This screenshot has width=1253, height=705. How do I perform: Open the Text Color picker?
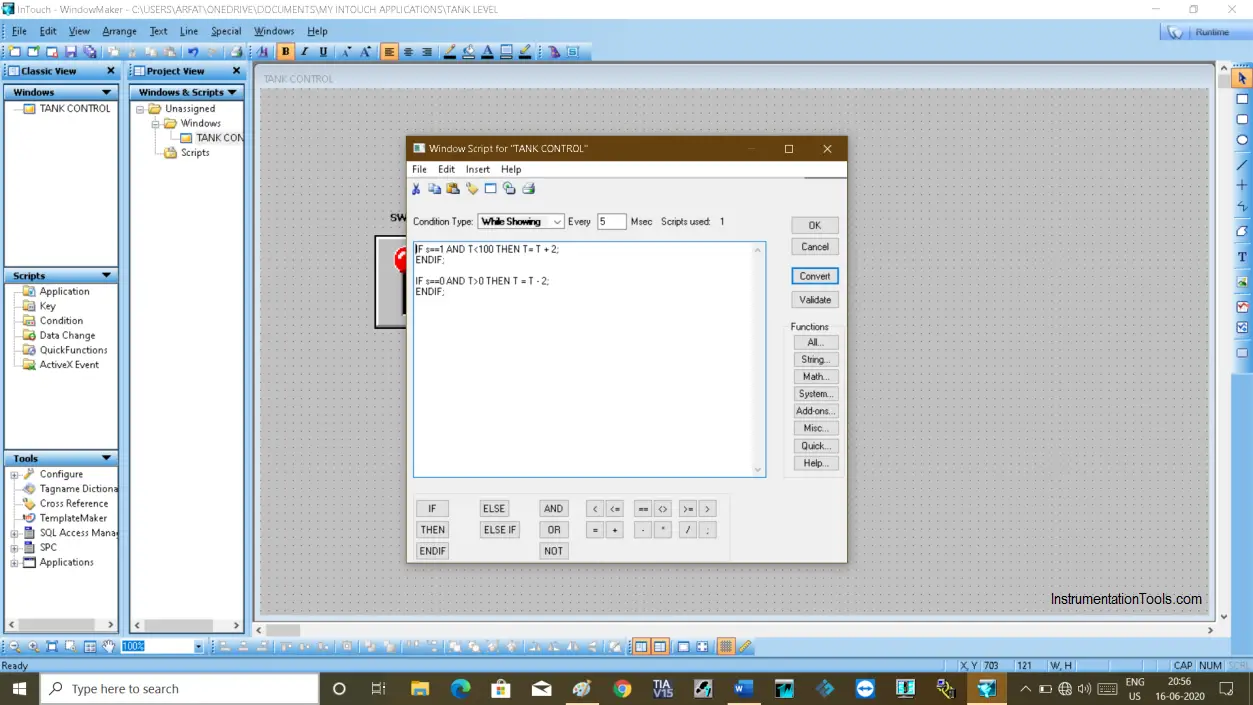488,52
